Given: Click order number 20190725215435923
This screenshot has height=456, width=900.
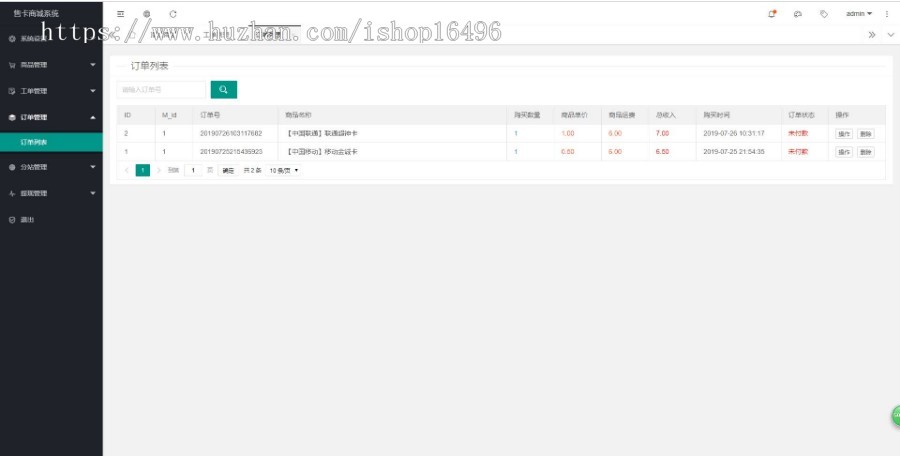Looking at the screenshot, I should tap(231, 152).
